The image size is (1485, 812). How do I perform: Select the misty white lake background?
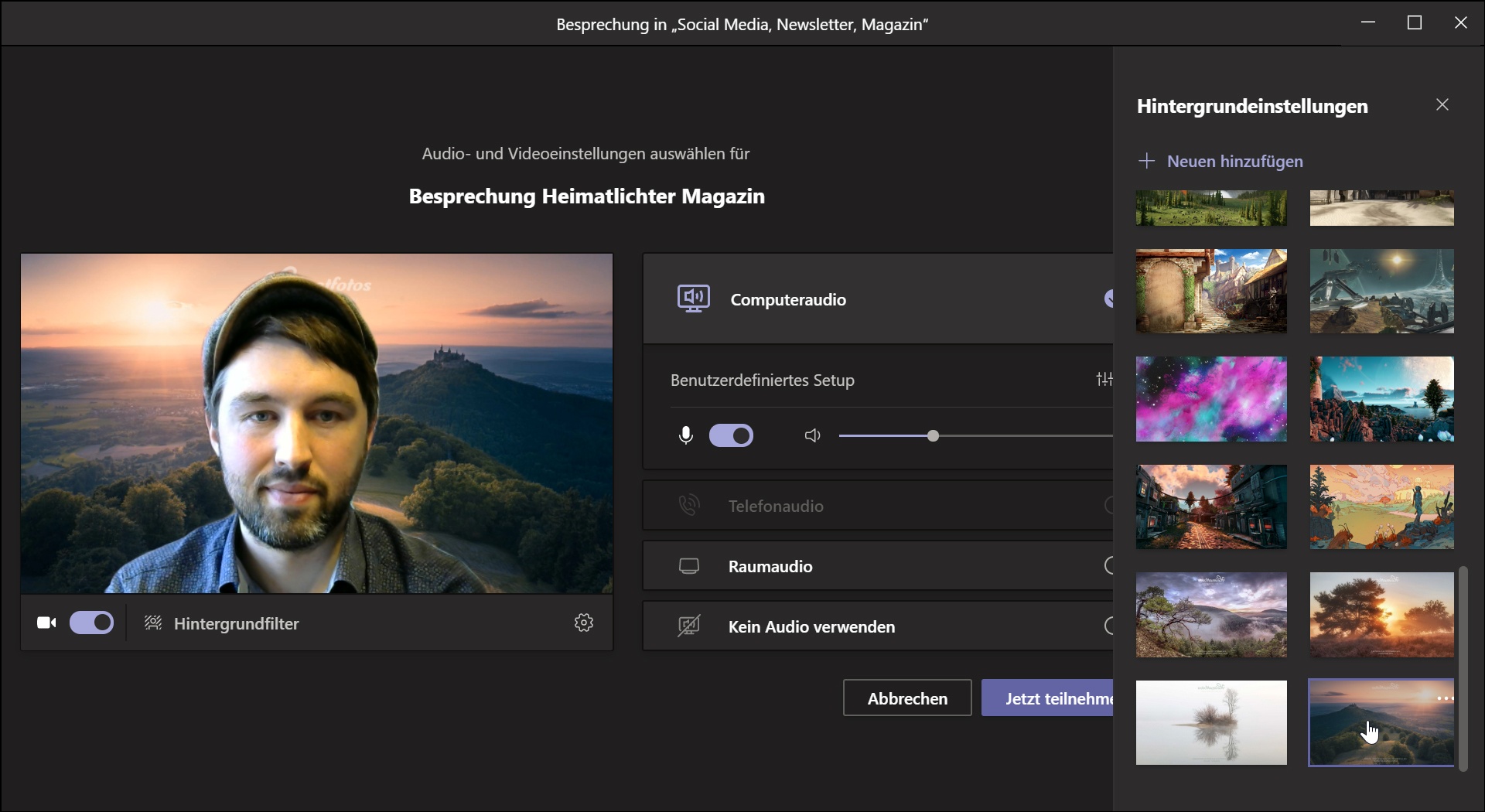click(1211, 722)
